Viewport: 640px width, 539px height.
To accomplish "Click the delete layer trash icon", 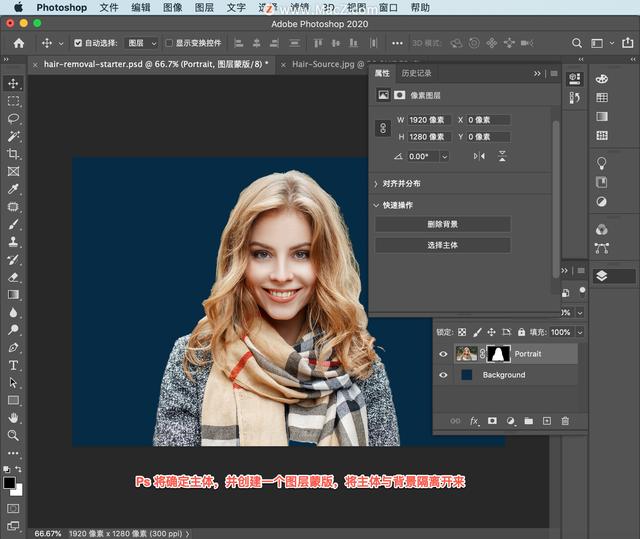I will pos(565,421).
